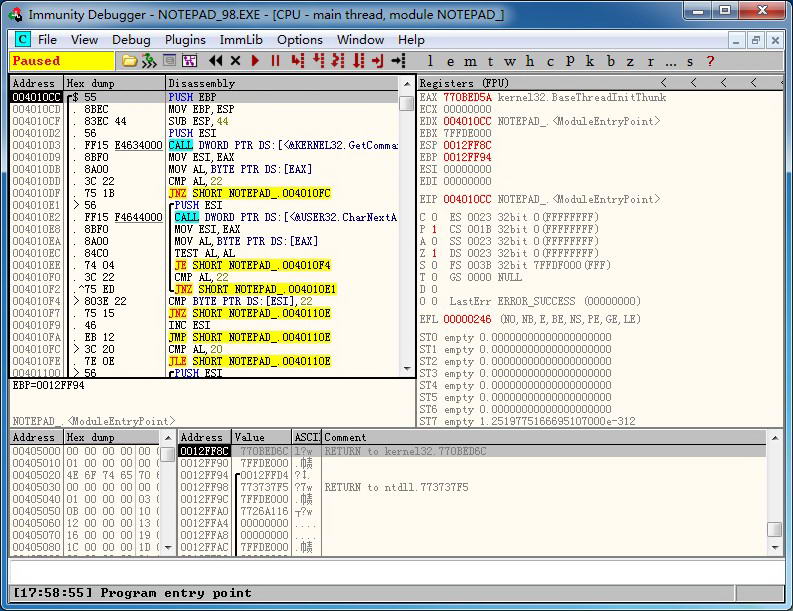Toggle the A flag value
Image resolution: width=793 pixels, height=611 pixels.
tap(434, 241)
